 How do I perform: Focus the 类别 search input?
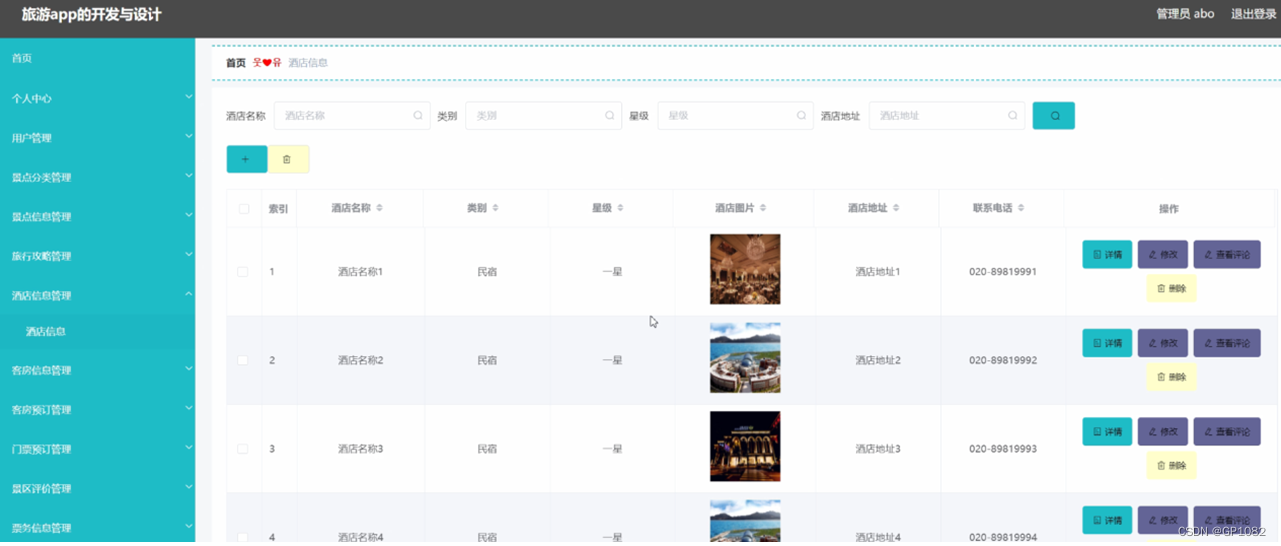543,116
